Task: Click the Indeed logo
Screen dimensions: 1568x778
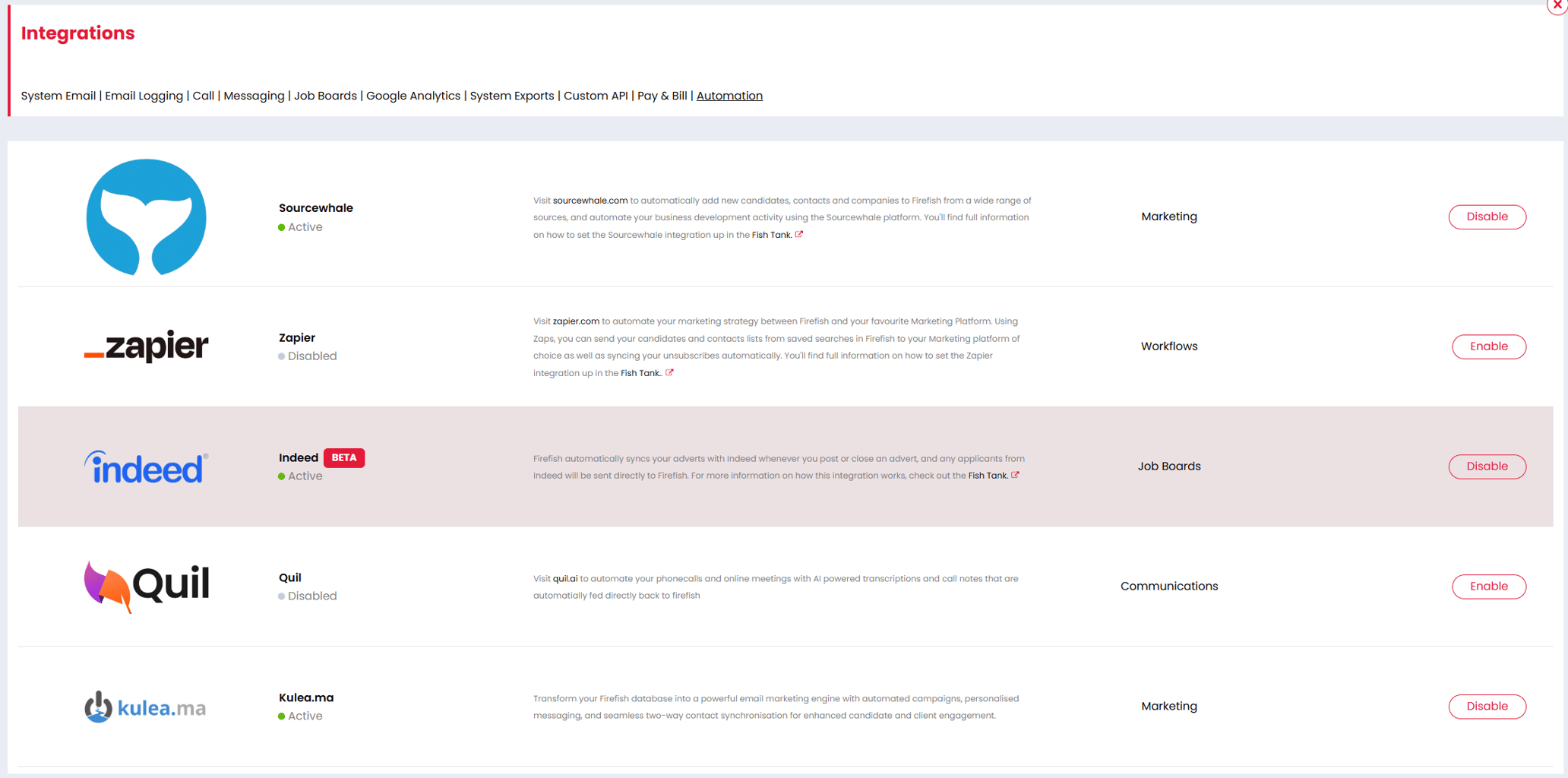Action: tap(145, 466)
